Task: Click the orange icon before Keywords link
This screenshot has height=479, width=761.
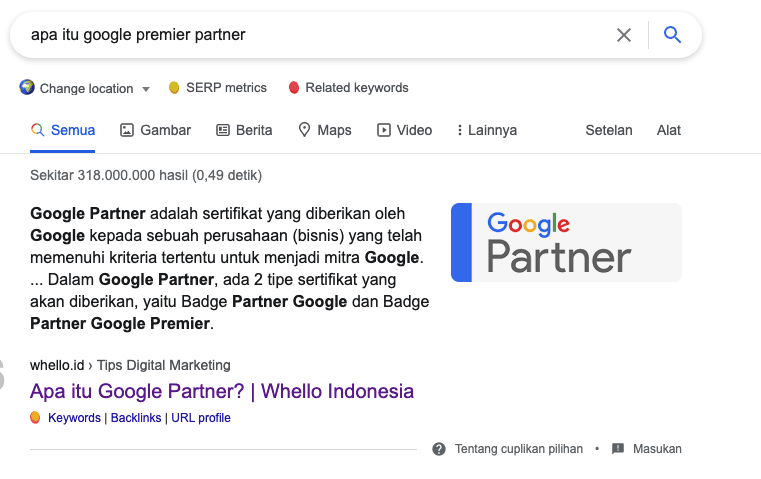Action: [x=36, y=418]
